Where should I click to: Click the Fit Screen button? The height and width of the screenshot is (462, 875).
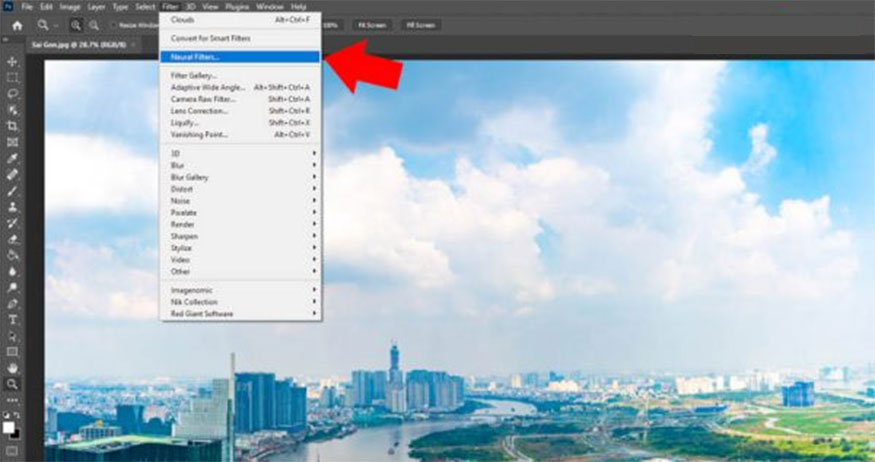click(373, 25)
